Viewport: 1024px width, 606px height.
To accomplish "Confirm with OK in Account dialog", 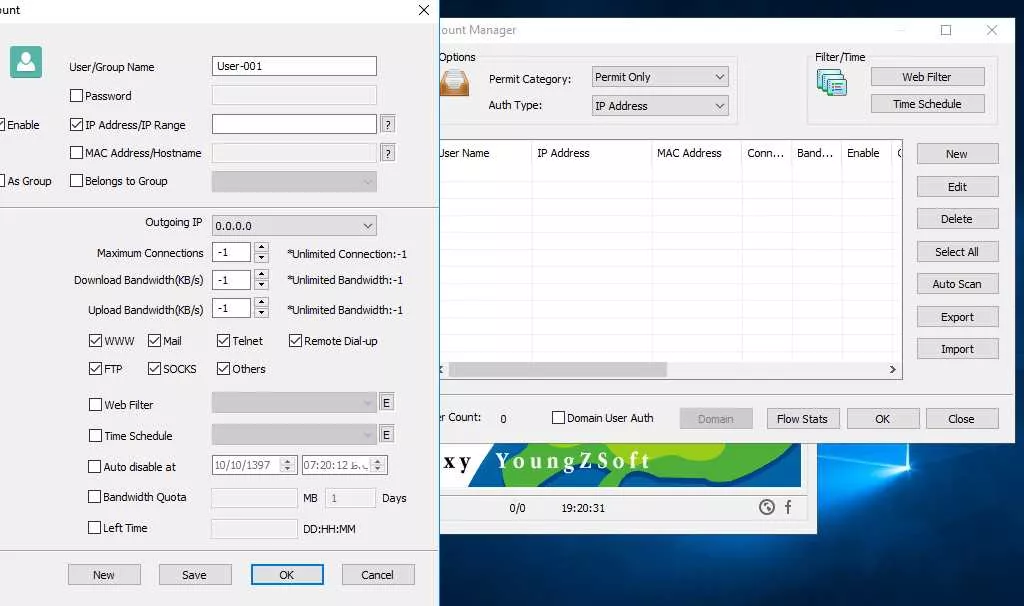I will (287, 575).
